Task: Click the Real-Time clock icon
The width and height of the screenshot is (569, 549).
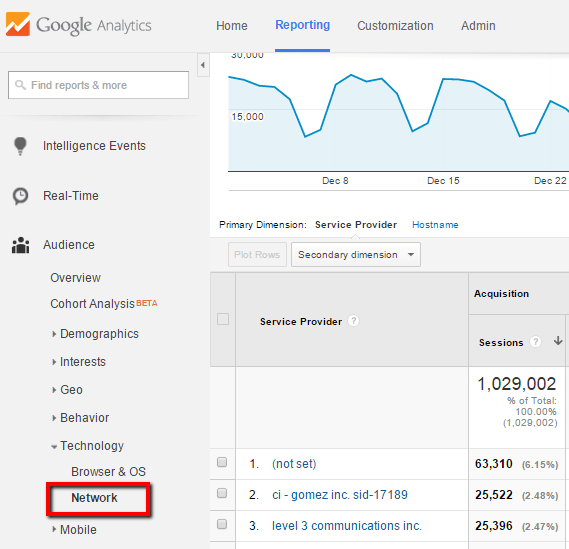Action: [20, 196]
